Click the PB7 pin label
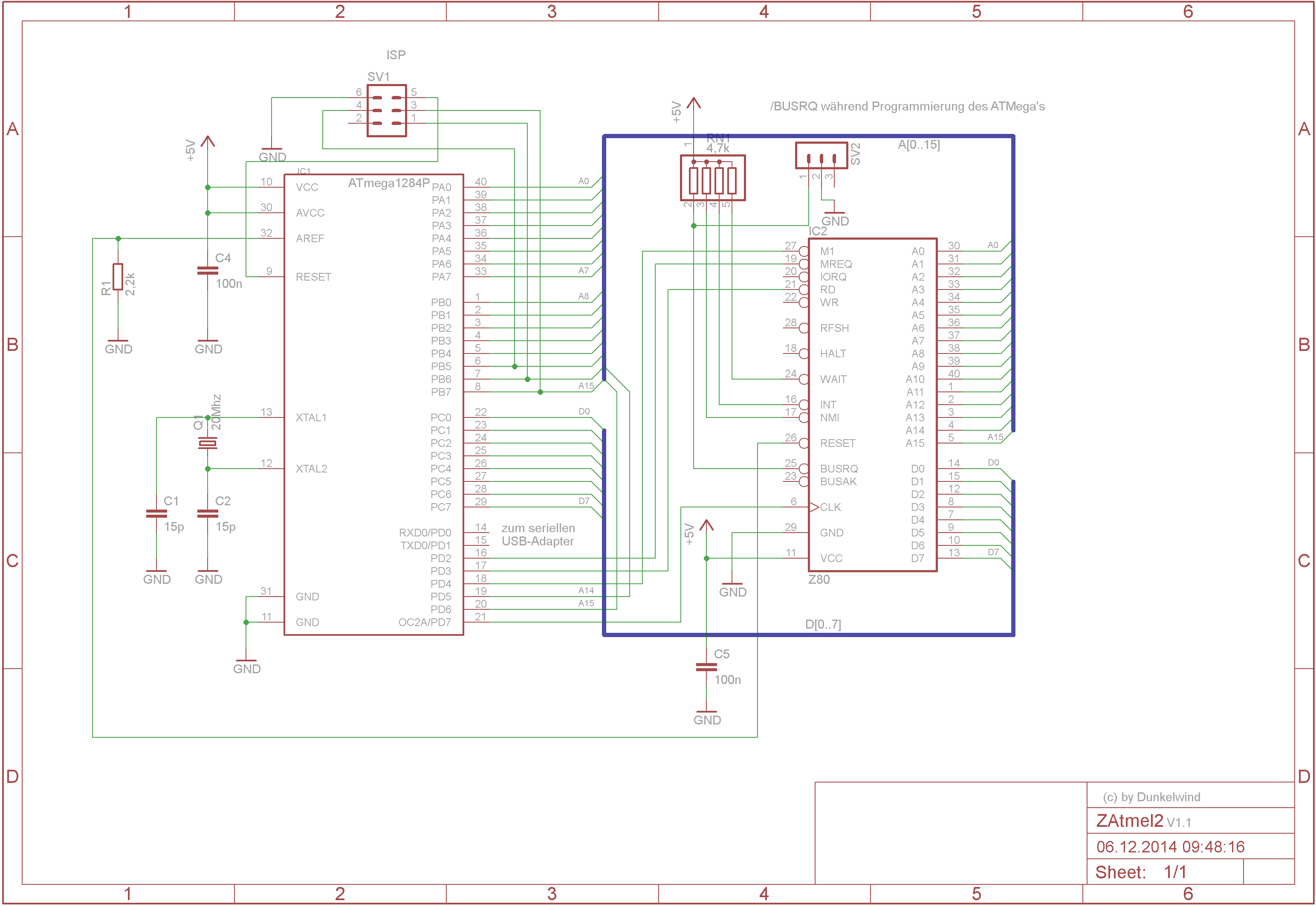1316x907 pixels. tap(441, 392)
